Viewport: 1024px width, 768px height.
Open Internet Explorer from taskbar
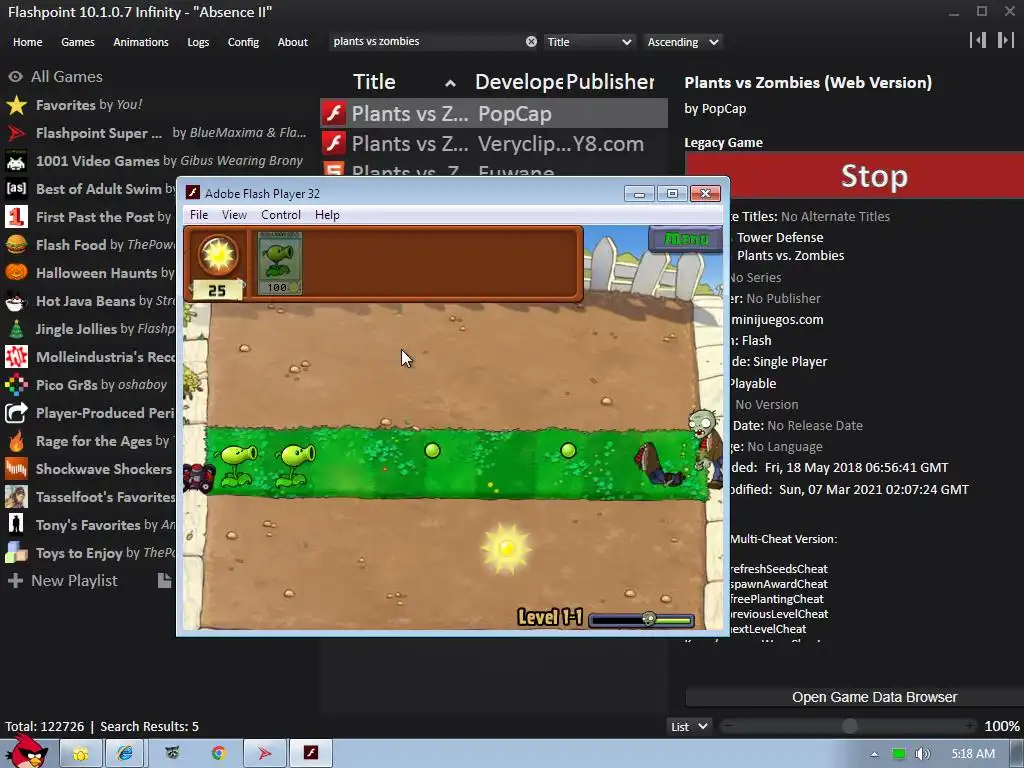[125, 754]
